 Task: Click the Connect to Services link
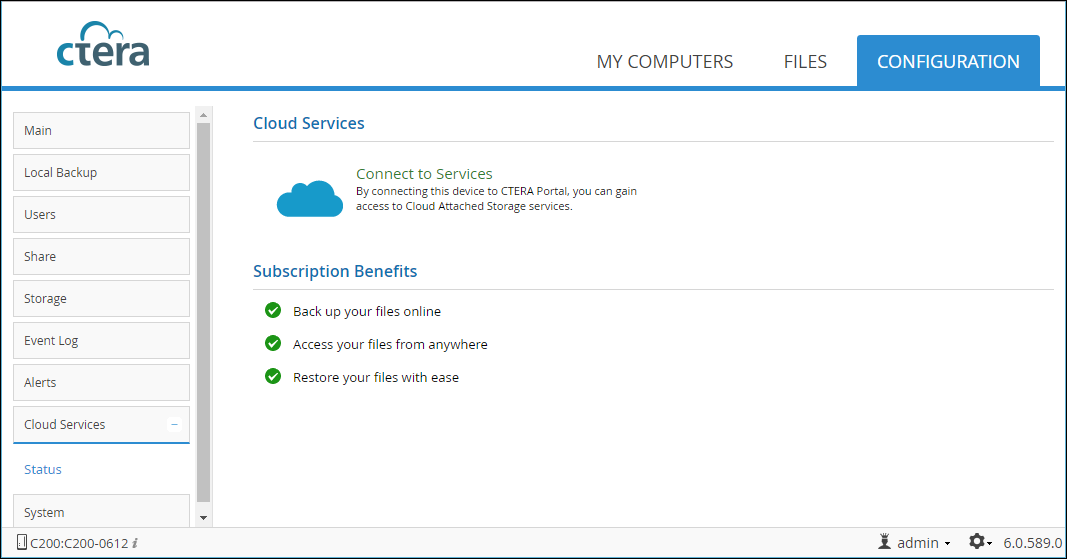[x=424, y=174]
